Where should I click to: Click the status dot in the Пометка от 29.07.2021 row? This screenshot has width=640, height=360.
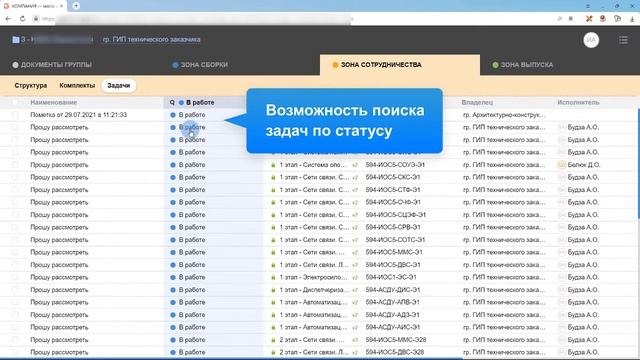click(173, 115)
